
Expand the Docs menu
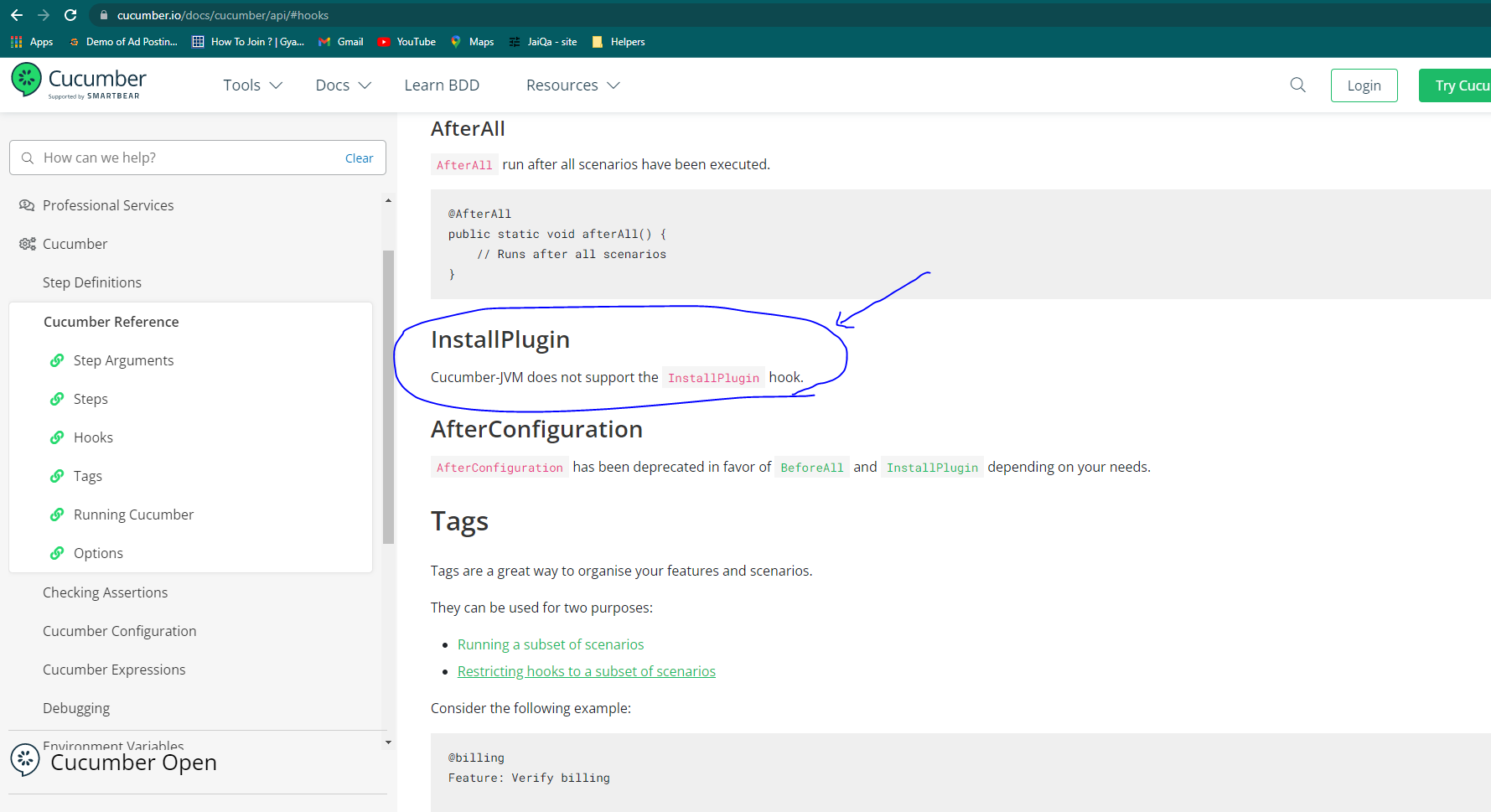tap(343, 85)
